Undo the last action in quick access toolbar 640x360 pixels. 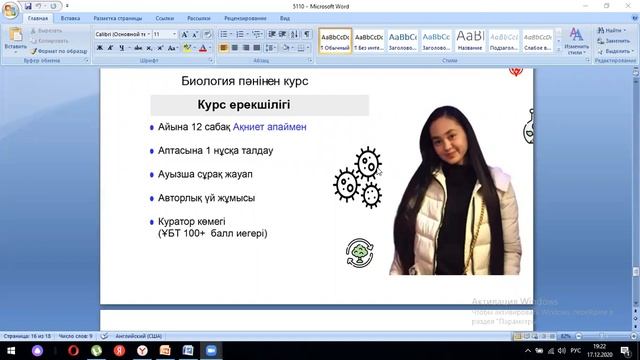click(x=38, y=6)
